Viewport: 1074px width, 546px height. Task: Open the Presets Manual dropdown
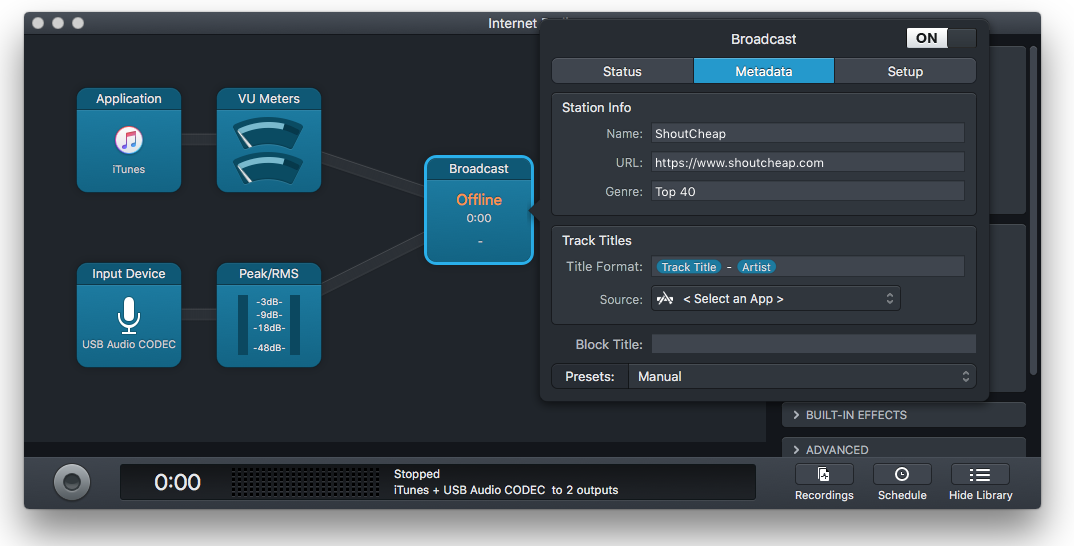tap(801, 376)
